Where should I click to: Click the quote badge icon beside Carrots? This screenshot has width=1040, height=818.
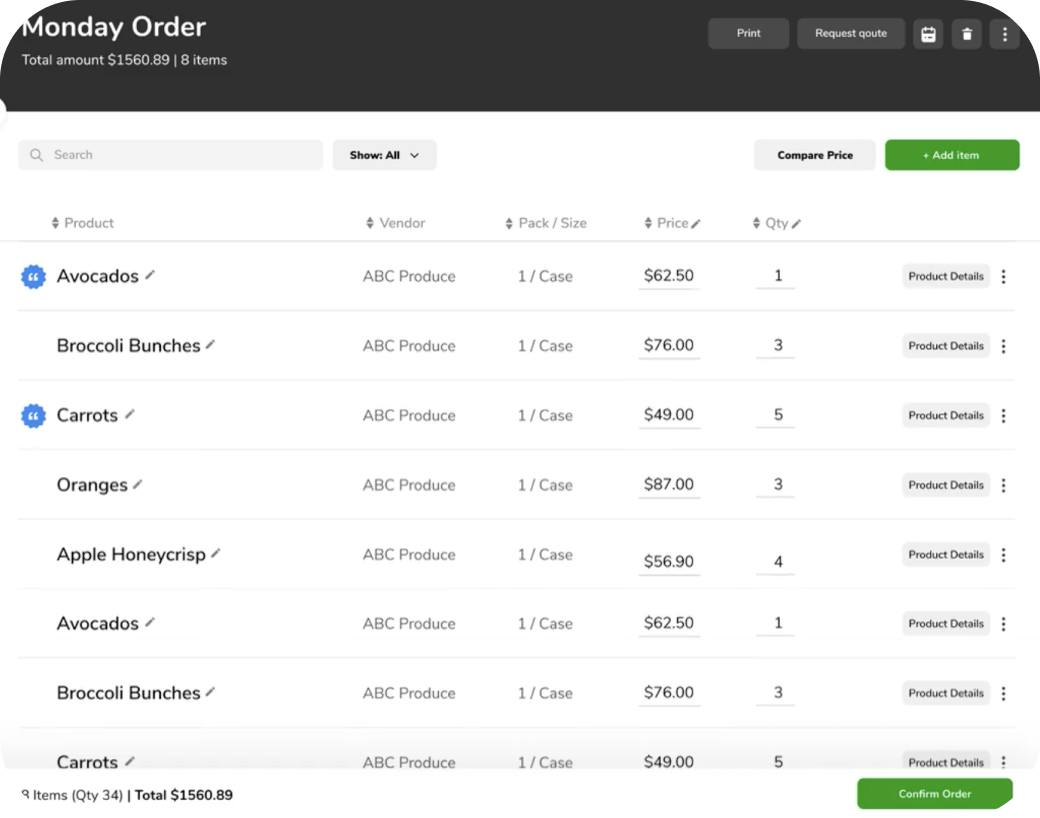[33, 416]
